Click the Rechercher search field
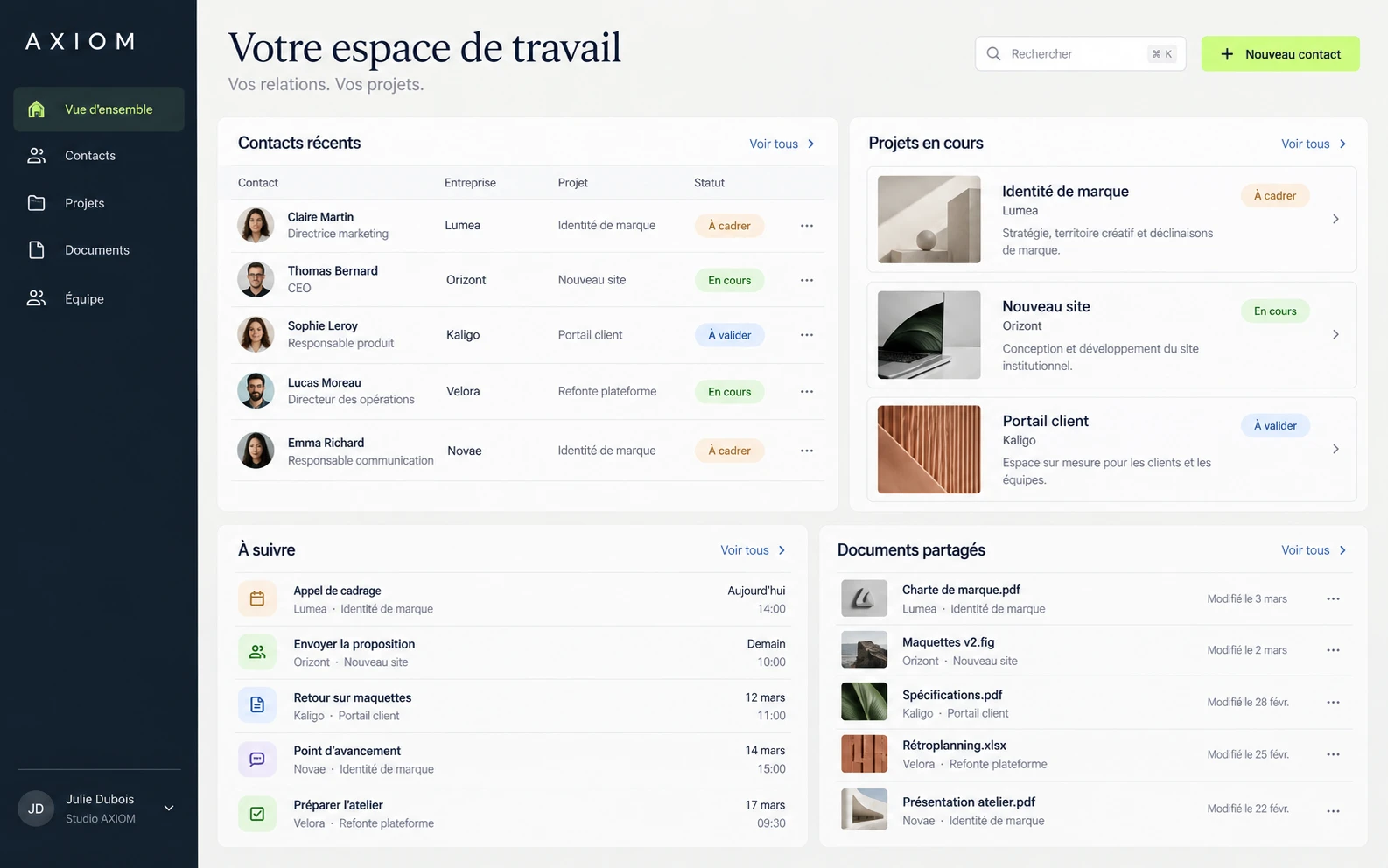 [1081, 54]
